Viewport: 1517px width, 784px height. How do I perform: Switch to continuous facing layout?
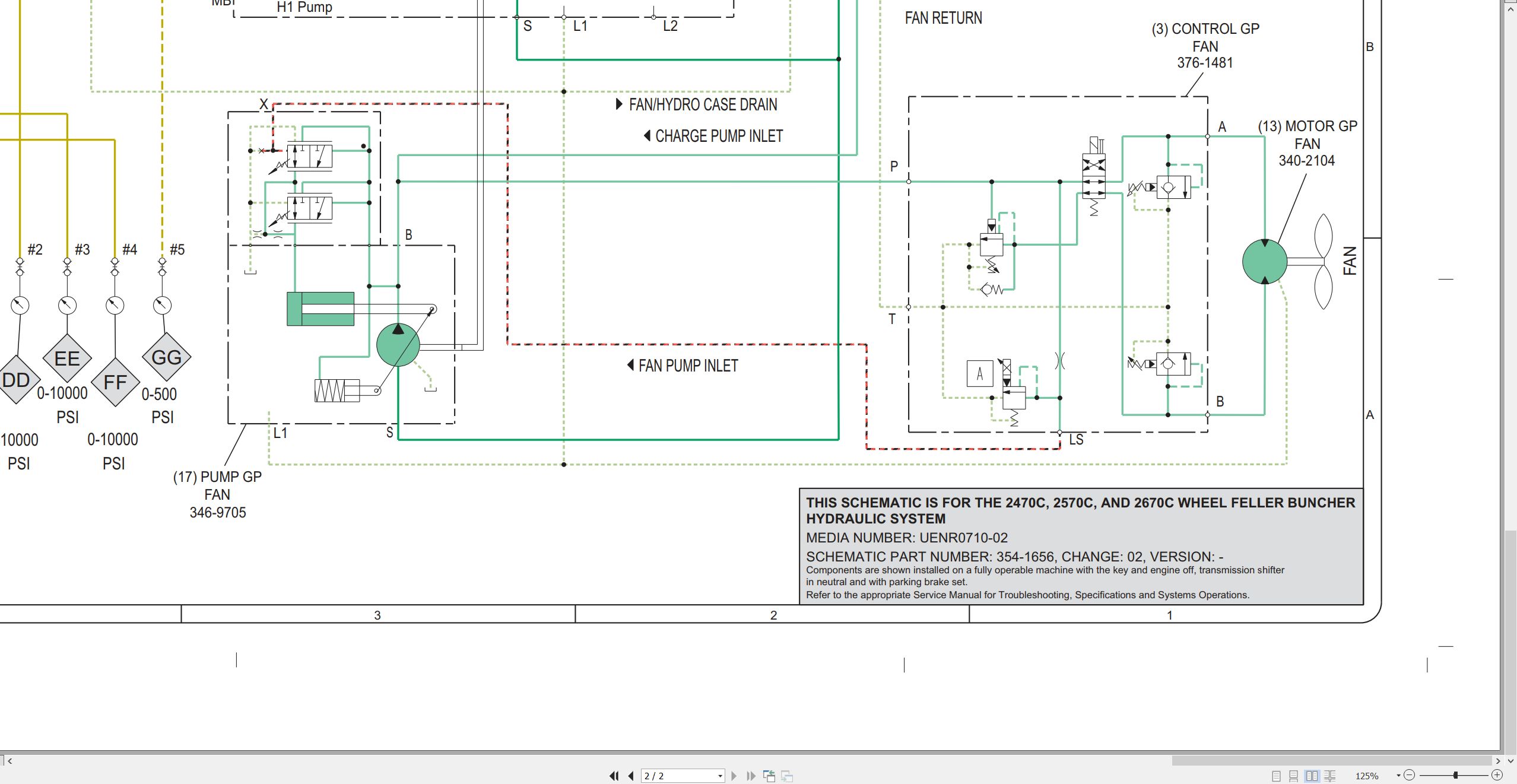pos(1330,776)
